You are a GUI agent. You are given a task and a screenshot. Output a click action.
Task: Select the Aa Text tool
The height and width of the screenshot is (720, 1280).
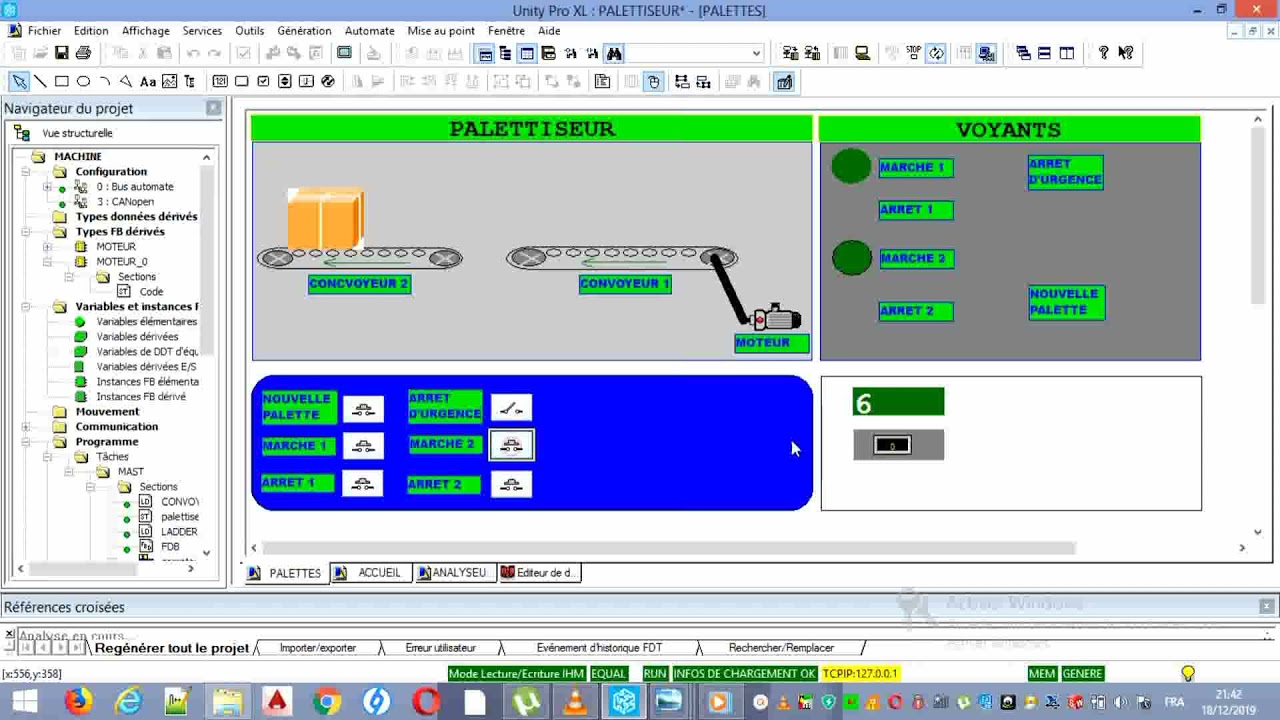coord(148,82)
